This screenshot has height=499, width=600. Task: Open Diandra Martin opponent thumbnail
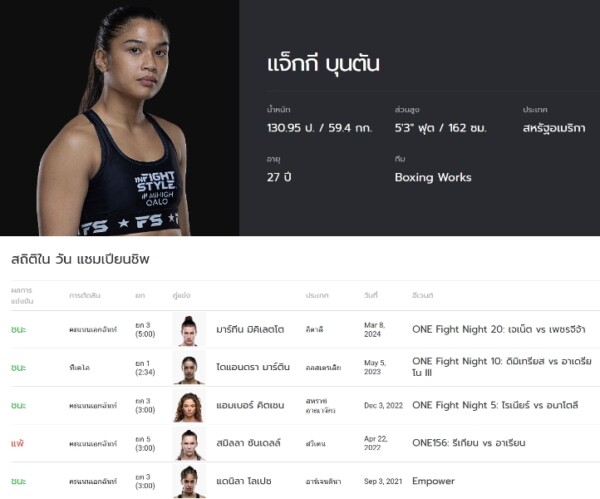point(189,367)
